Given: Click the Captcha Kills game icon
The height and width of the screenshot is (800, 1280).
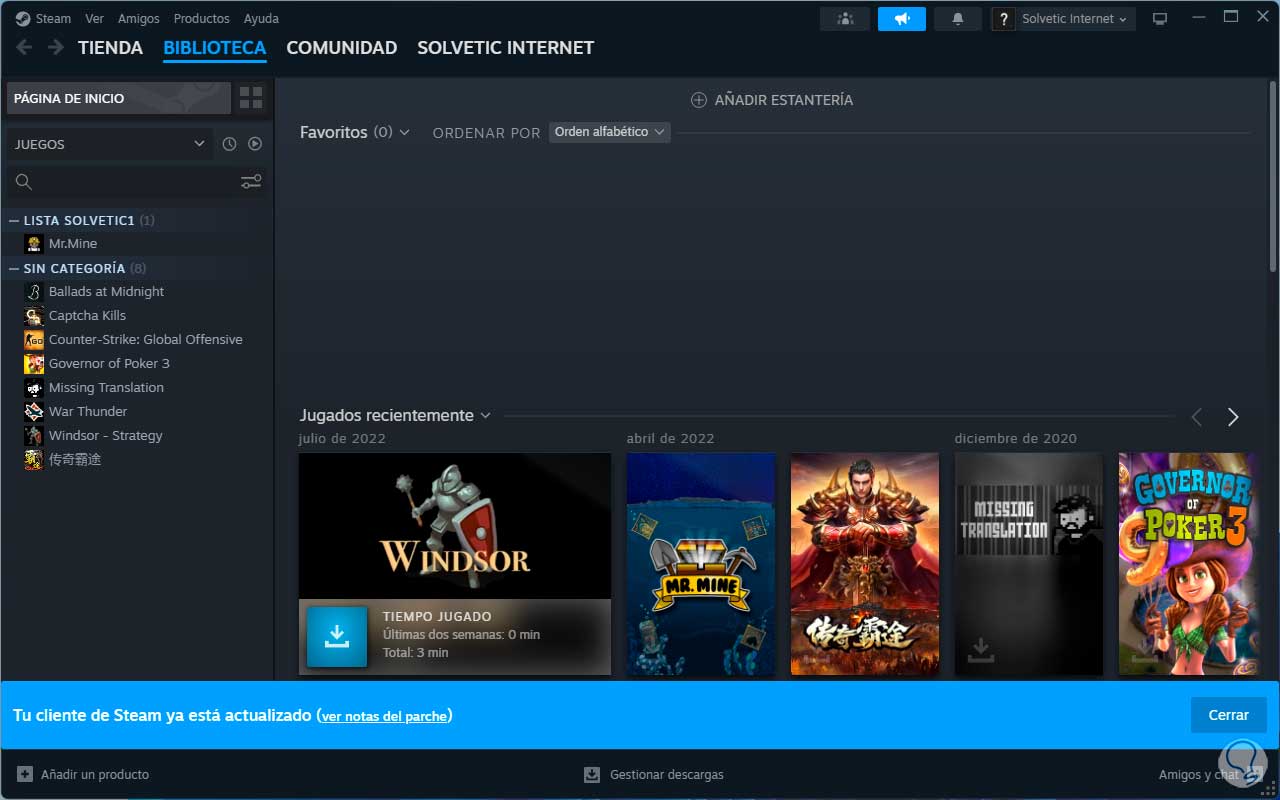Looking at the screenshot, I should click(34, 316).
